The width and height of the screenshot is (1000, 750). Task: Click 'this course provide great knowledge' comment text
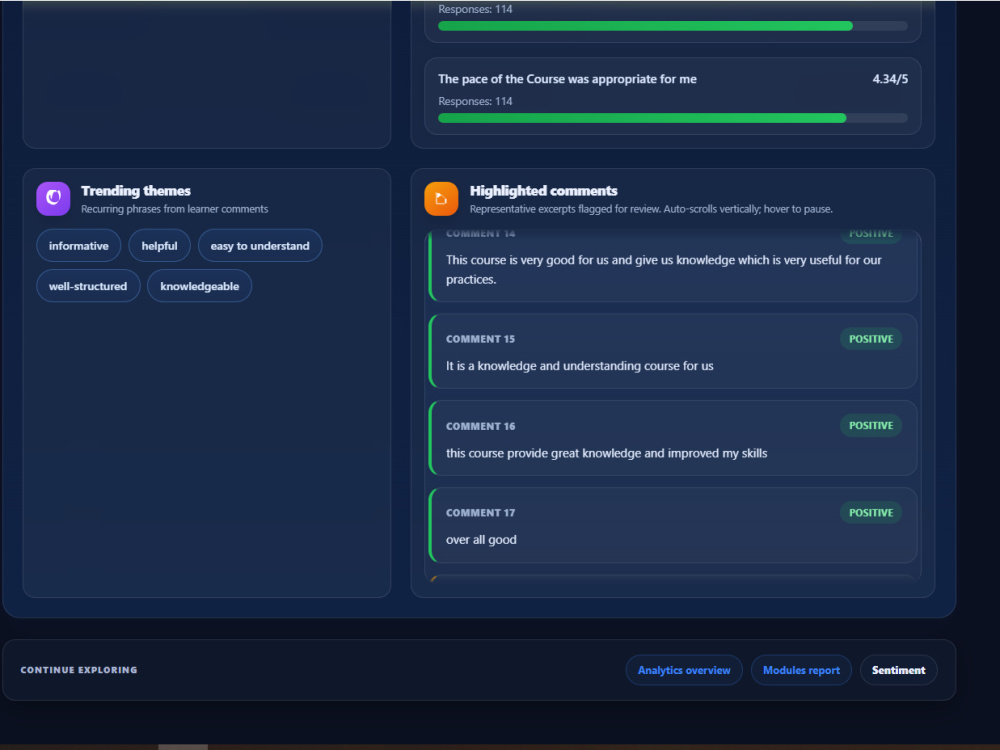[607, 453]
